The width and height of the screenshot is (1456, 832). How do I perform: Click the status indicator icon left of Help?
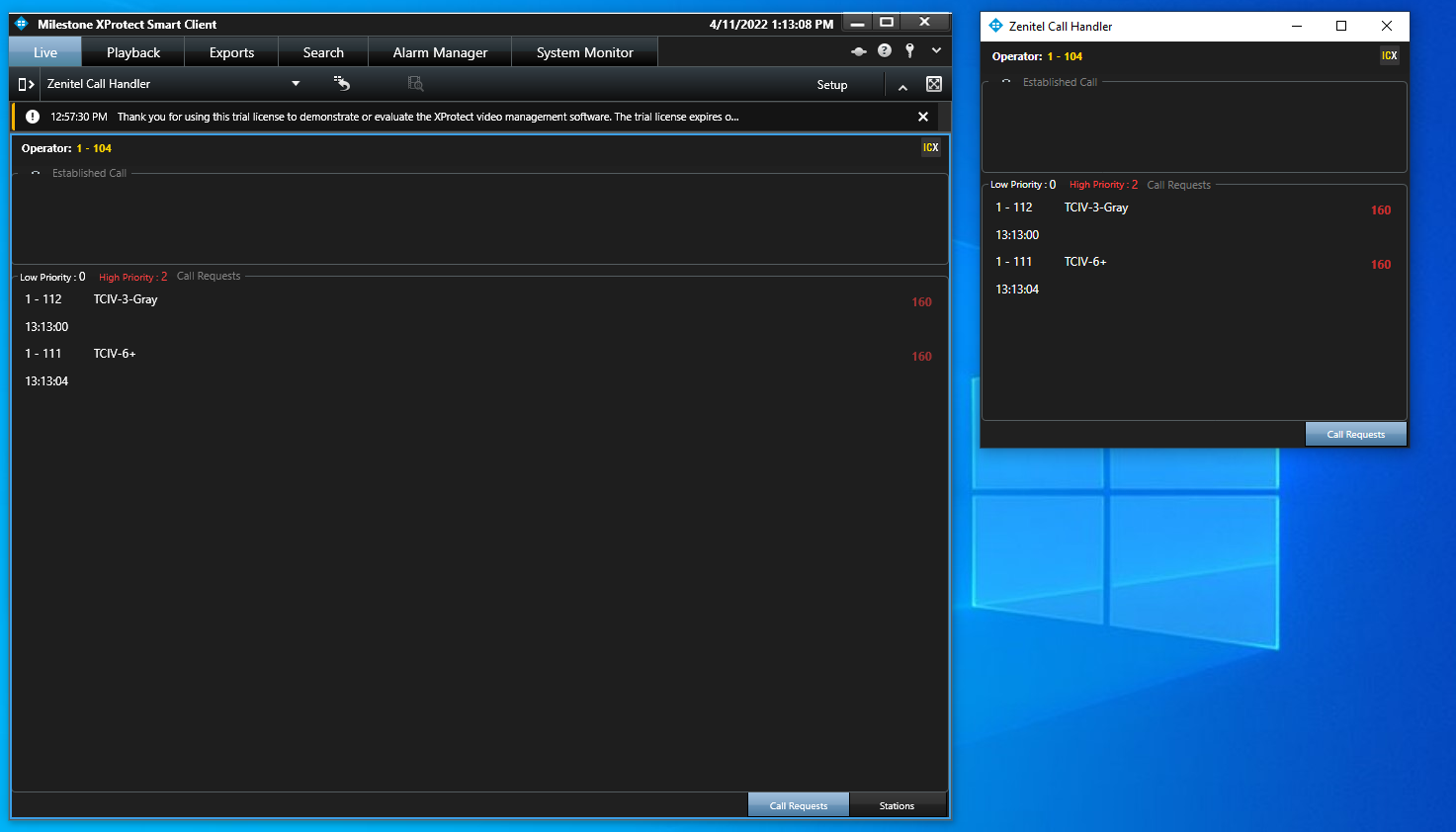click(x=858, y=51)
